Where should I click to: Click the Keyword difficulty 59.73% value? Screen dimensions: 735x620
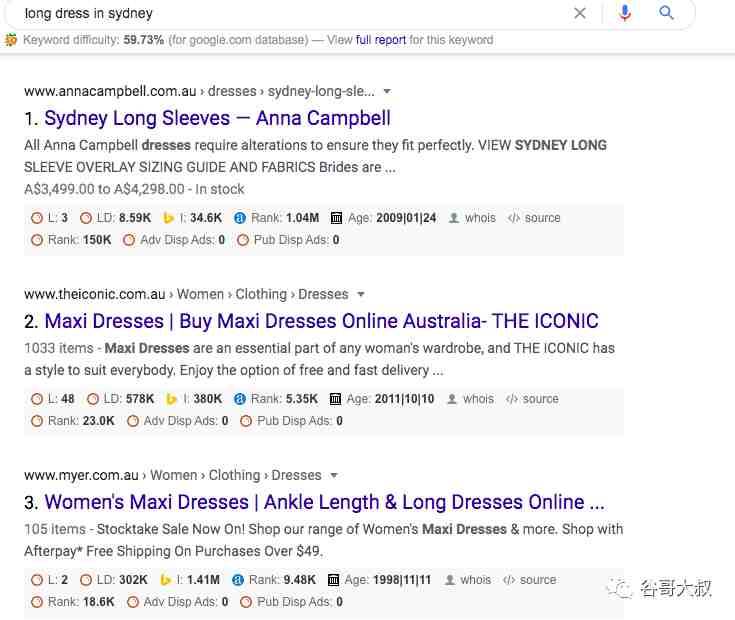143,40
